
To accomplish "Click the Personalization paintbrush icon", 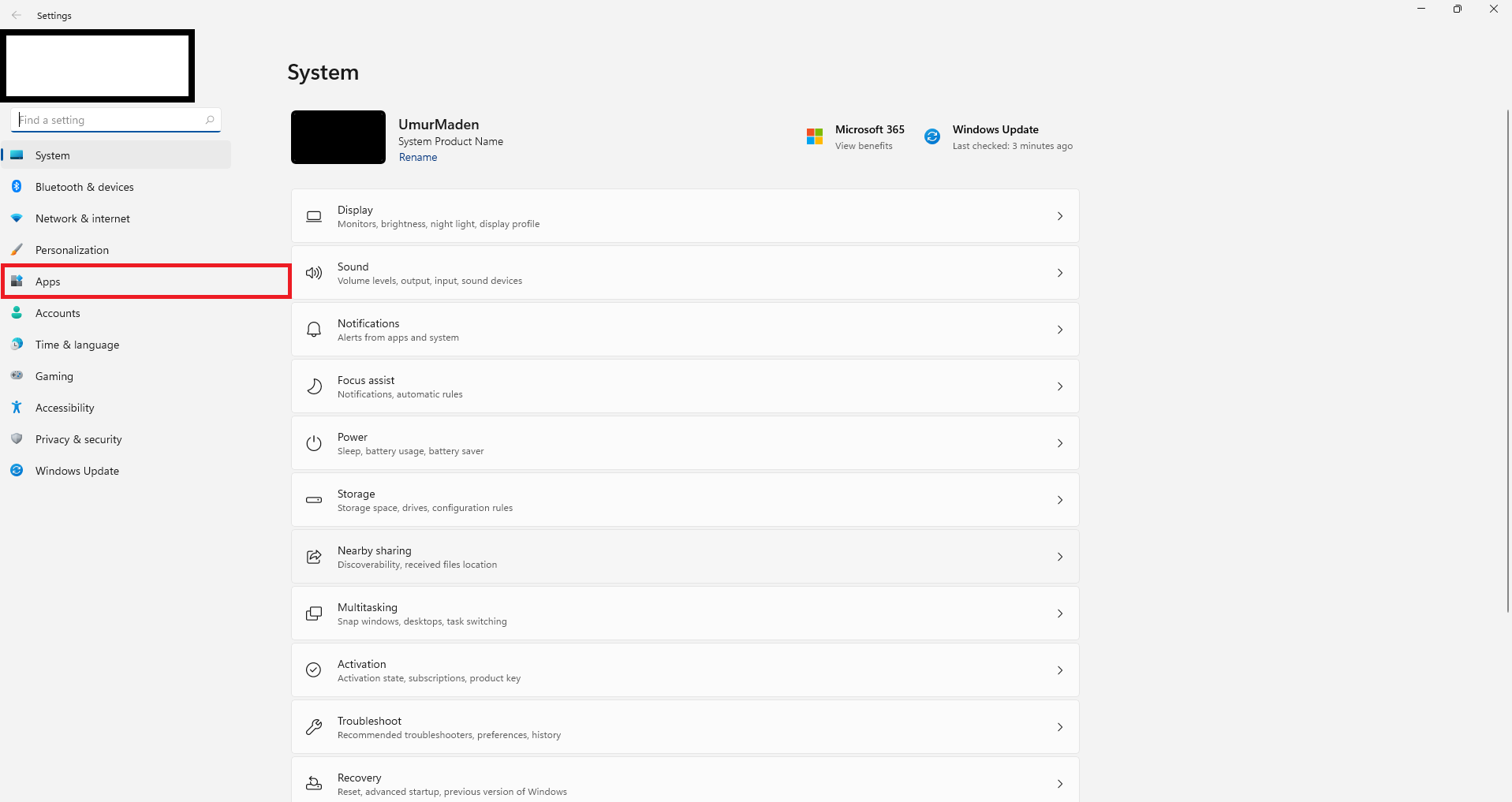I will (17, 250).
